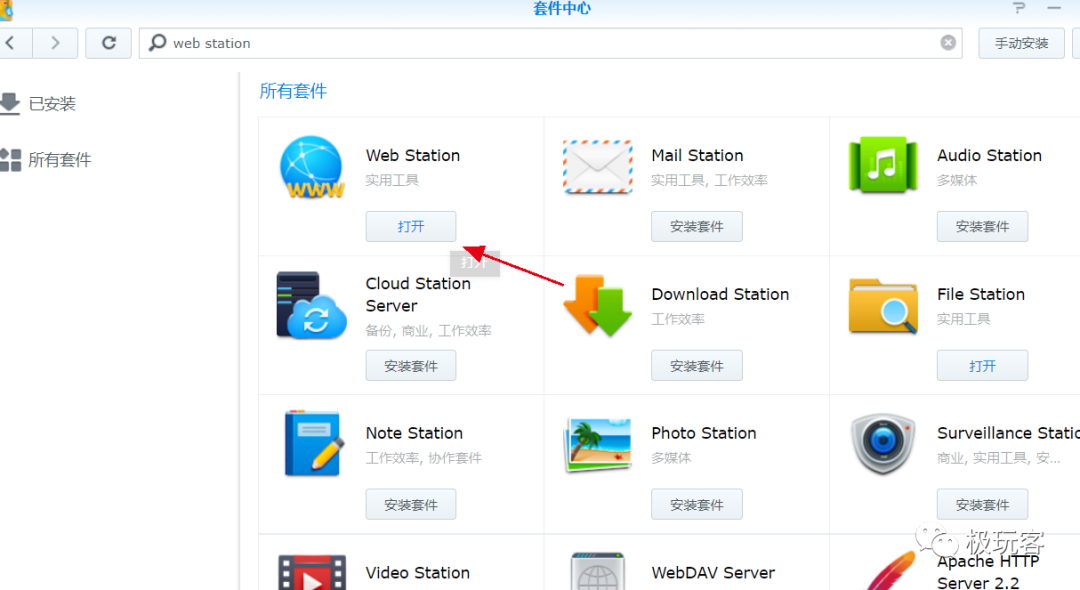Install the Audio Station package

[x=982, y=226]
